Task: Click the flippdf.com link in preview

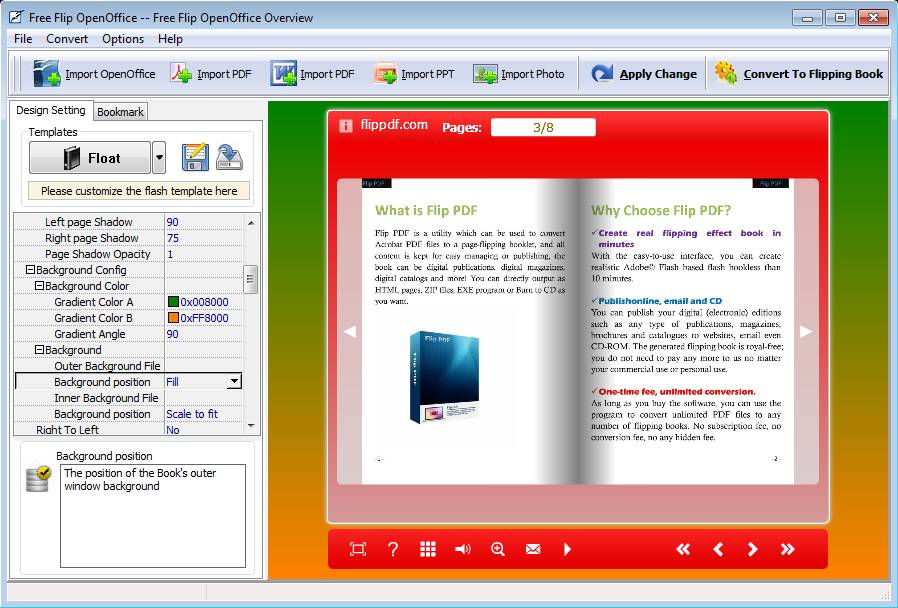Action: (394, 125)
